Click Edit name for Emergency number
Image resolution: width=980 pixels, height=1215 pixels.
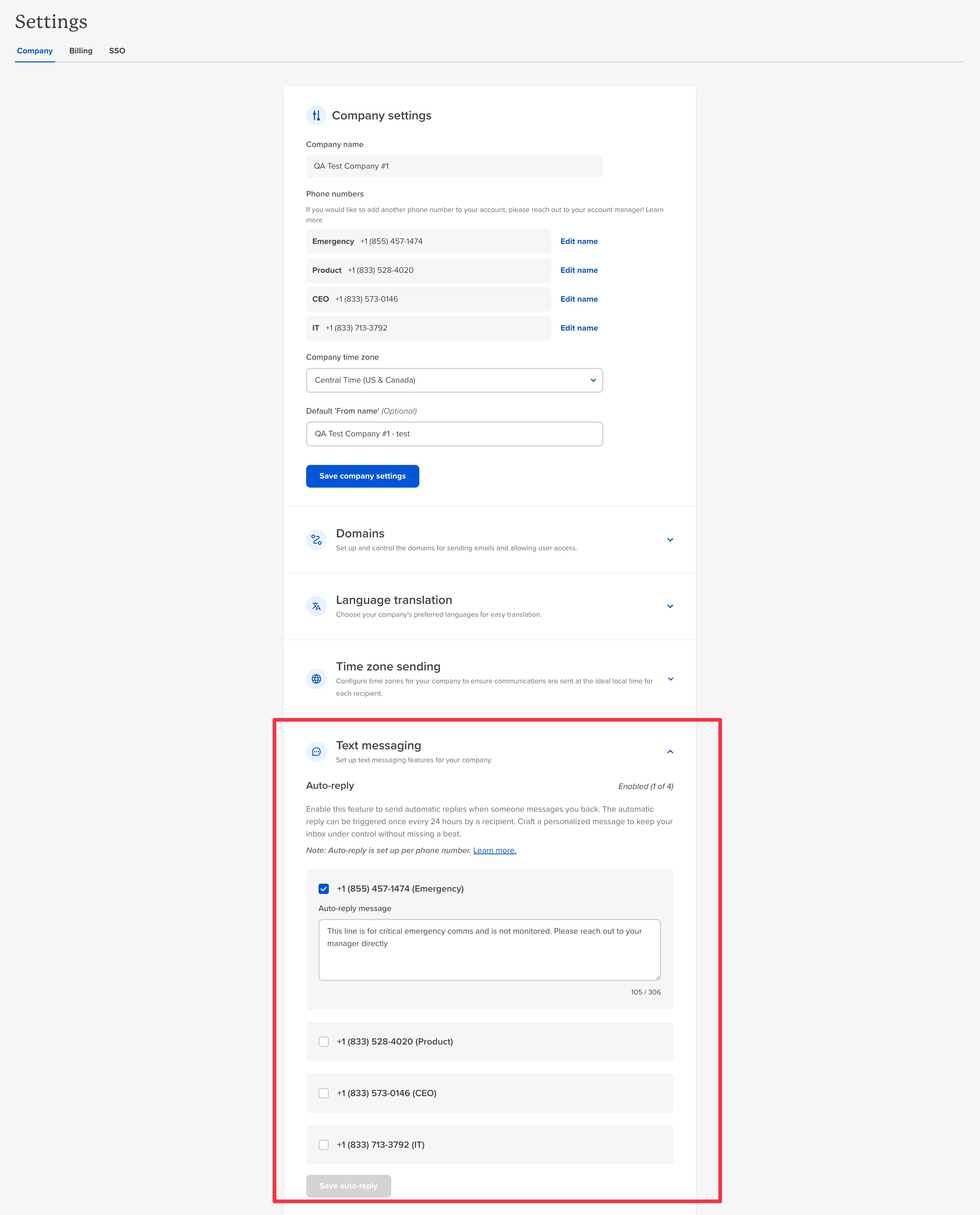[x=579, y=242]
